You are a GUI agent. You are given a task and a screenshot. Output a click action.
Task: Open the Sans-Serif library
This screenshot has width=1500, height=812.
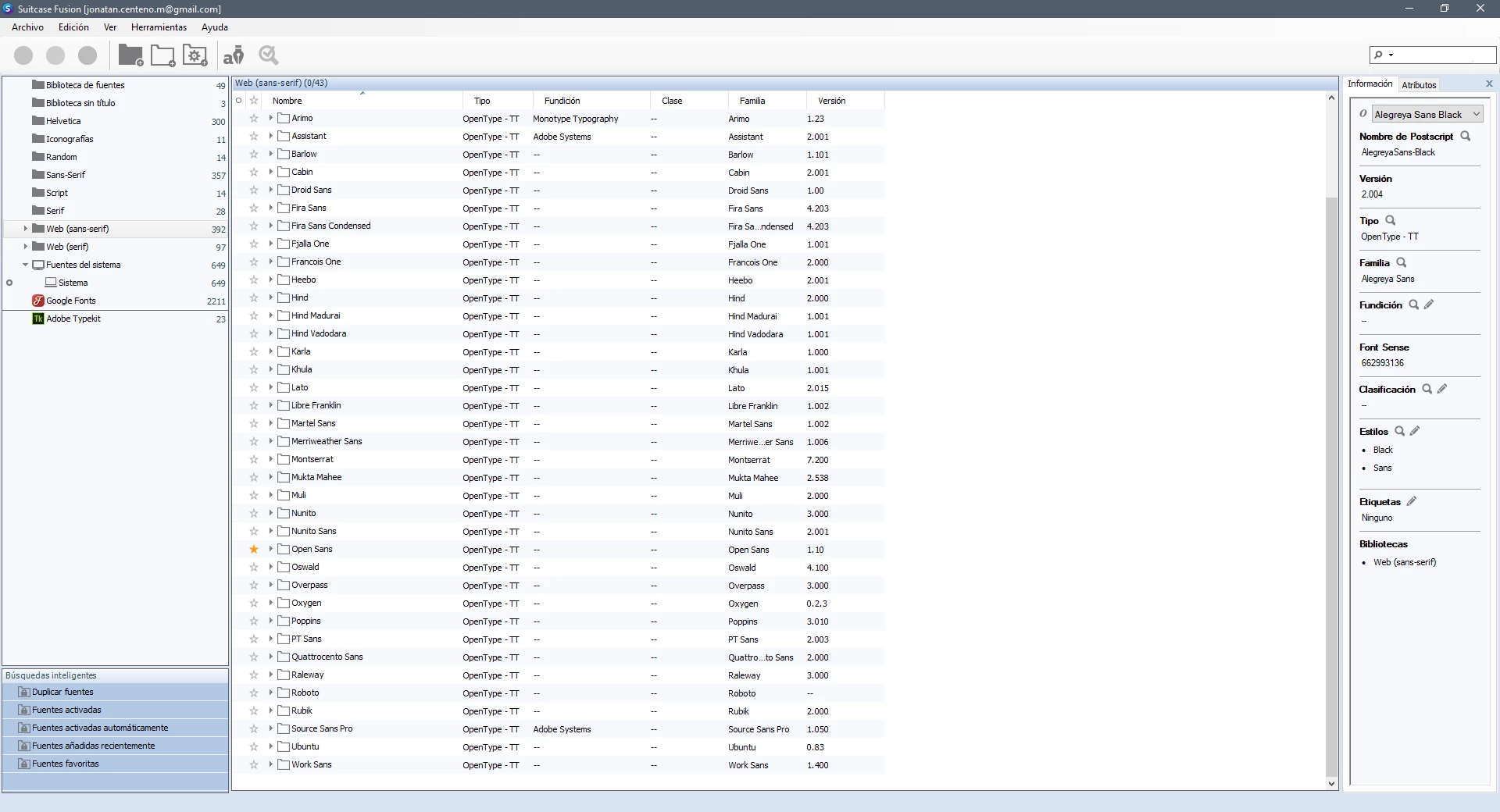pos(116,175)
